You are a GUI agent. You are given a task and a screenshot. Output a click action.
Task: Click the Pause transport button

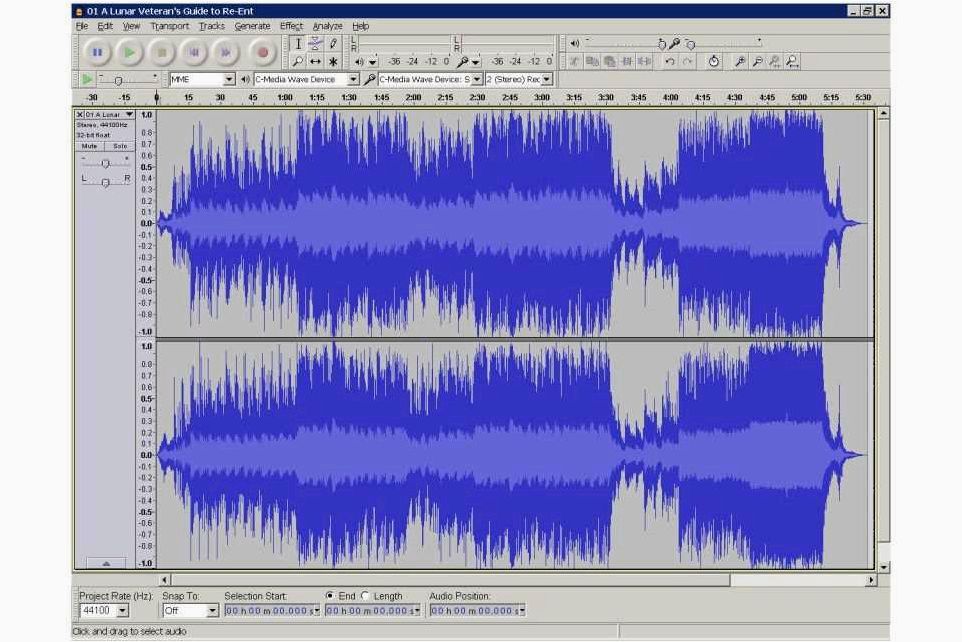(x=97, y=53)
